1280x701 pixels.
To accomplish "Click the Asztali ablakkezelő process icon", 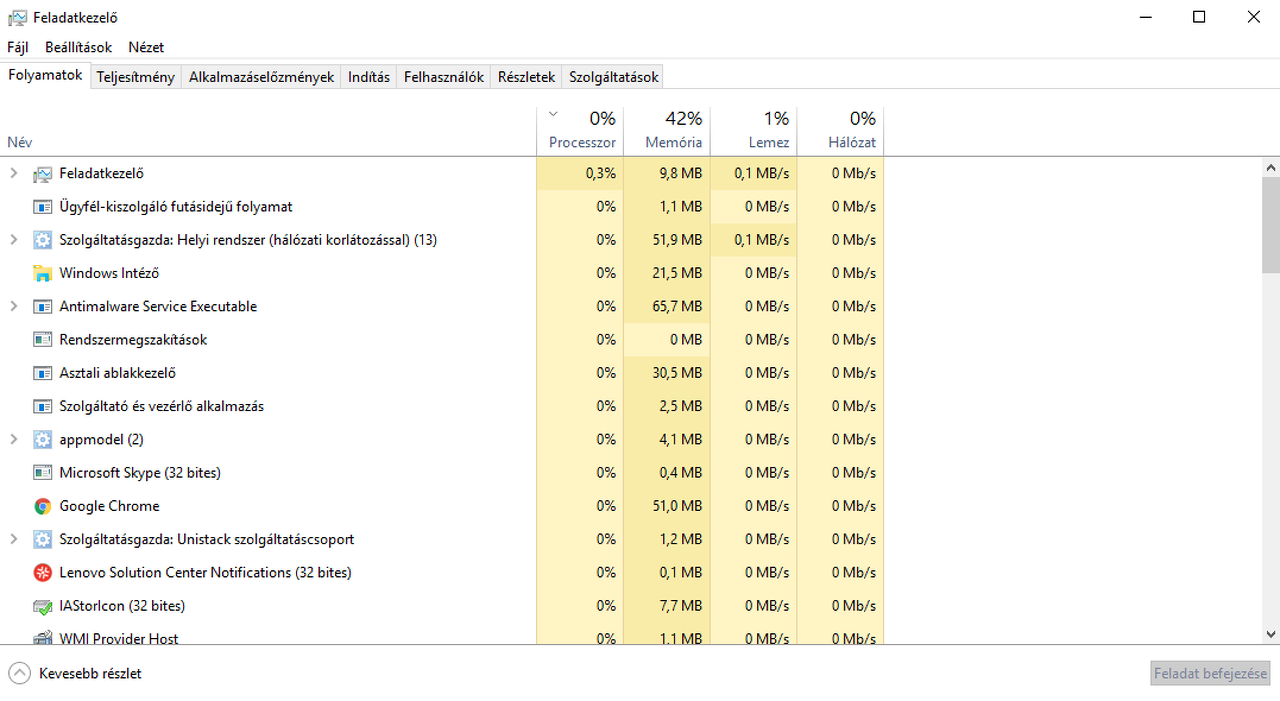I will (42, 373).
